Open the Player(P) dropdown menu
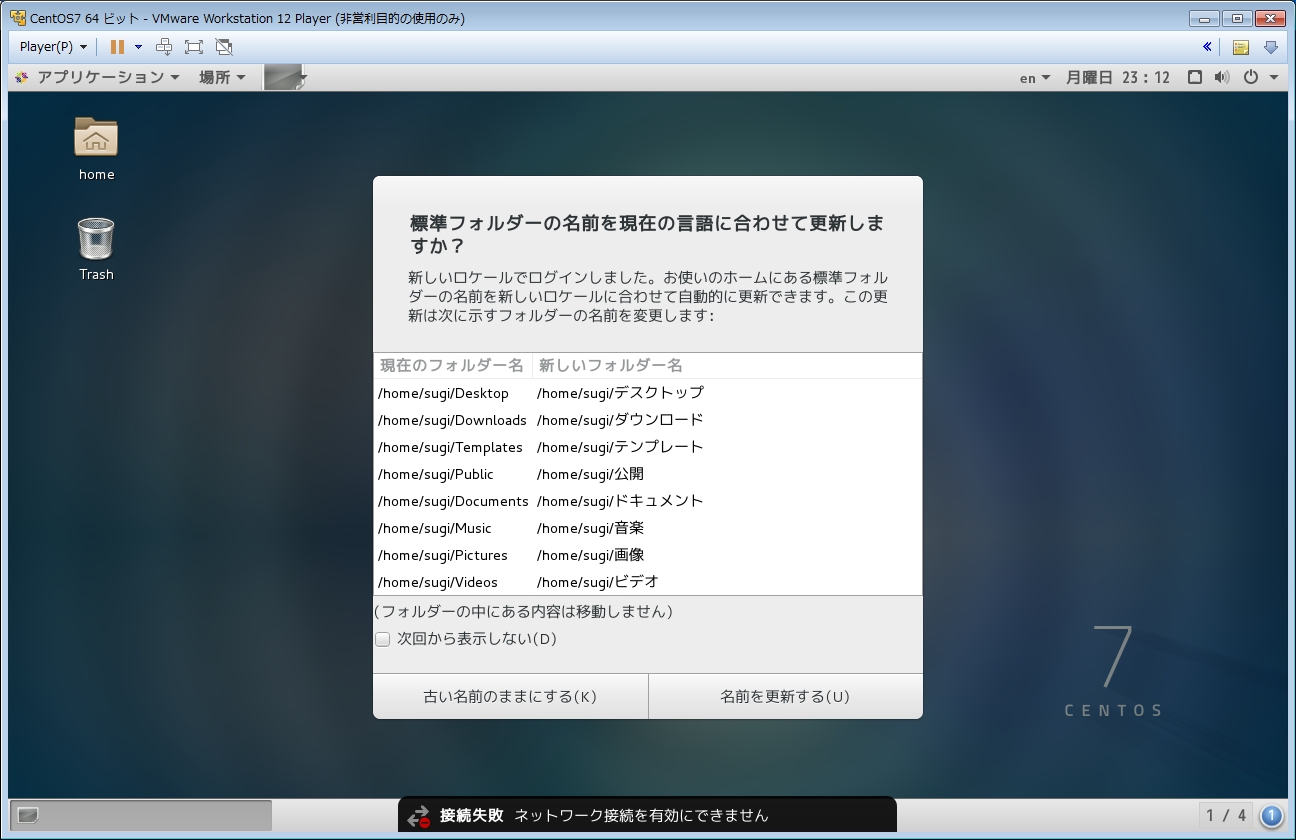1296x840 pixels. (x=53, y=47)
